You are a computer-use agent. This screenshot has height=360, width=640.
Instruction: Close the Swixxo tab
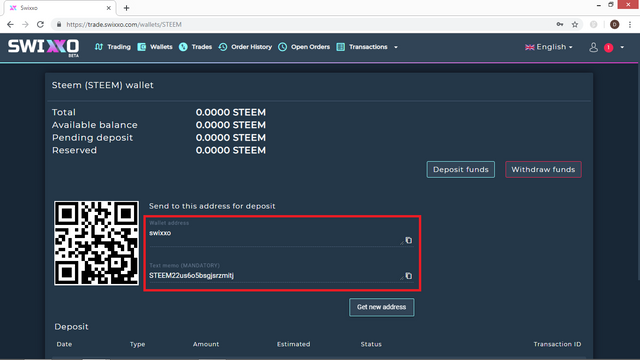coord(109,8)
